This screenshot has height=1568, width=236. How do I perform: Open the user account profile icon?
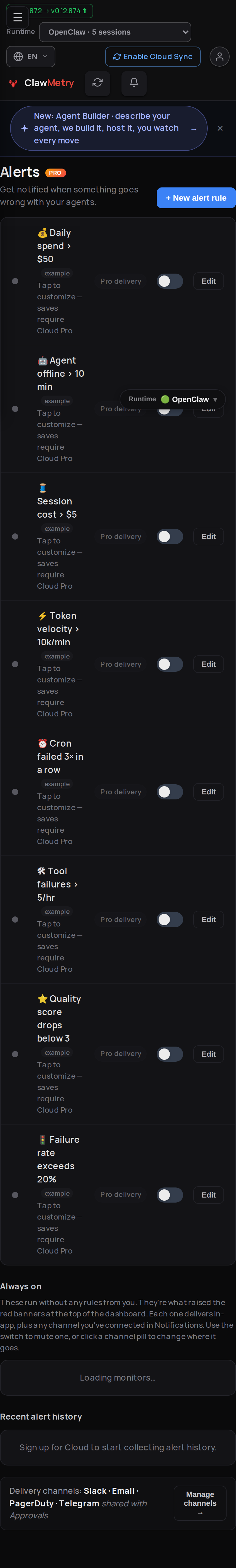[220, 57]
